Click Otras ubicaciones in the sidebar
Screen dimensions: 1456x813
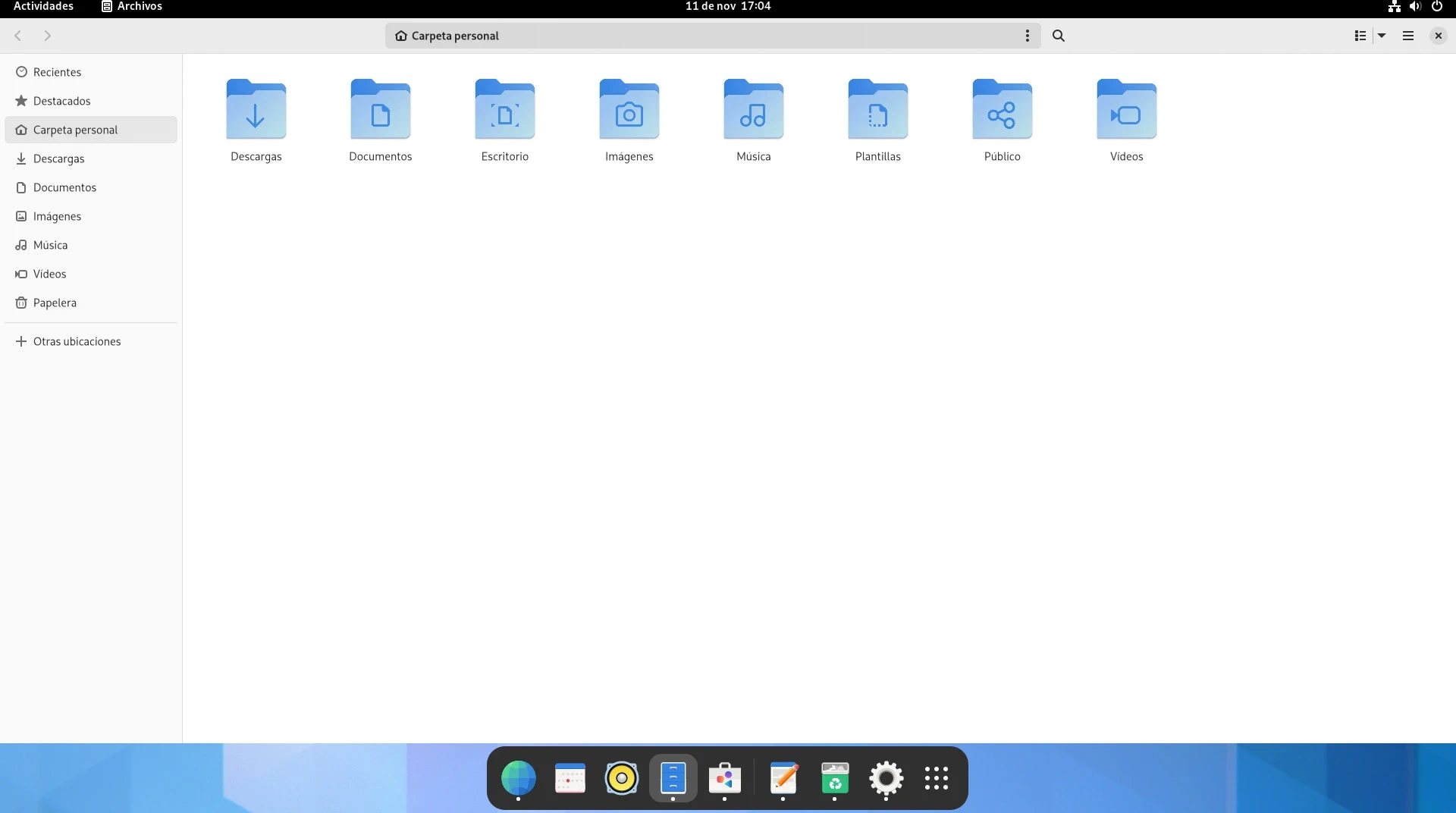pyautogui.click(x=77, y=341)
